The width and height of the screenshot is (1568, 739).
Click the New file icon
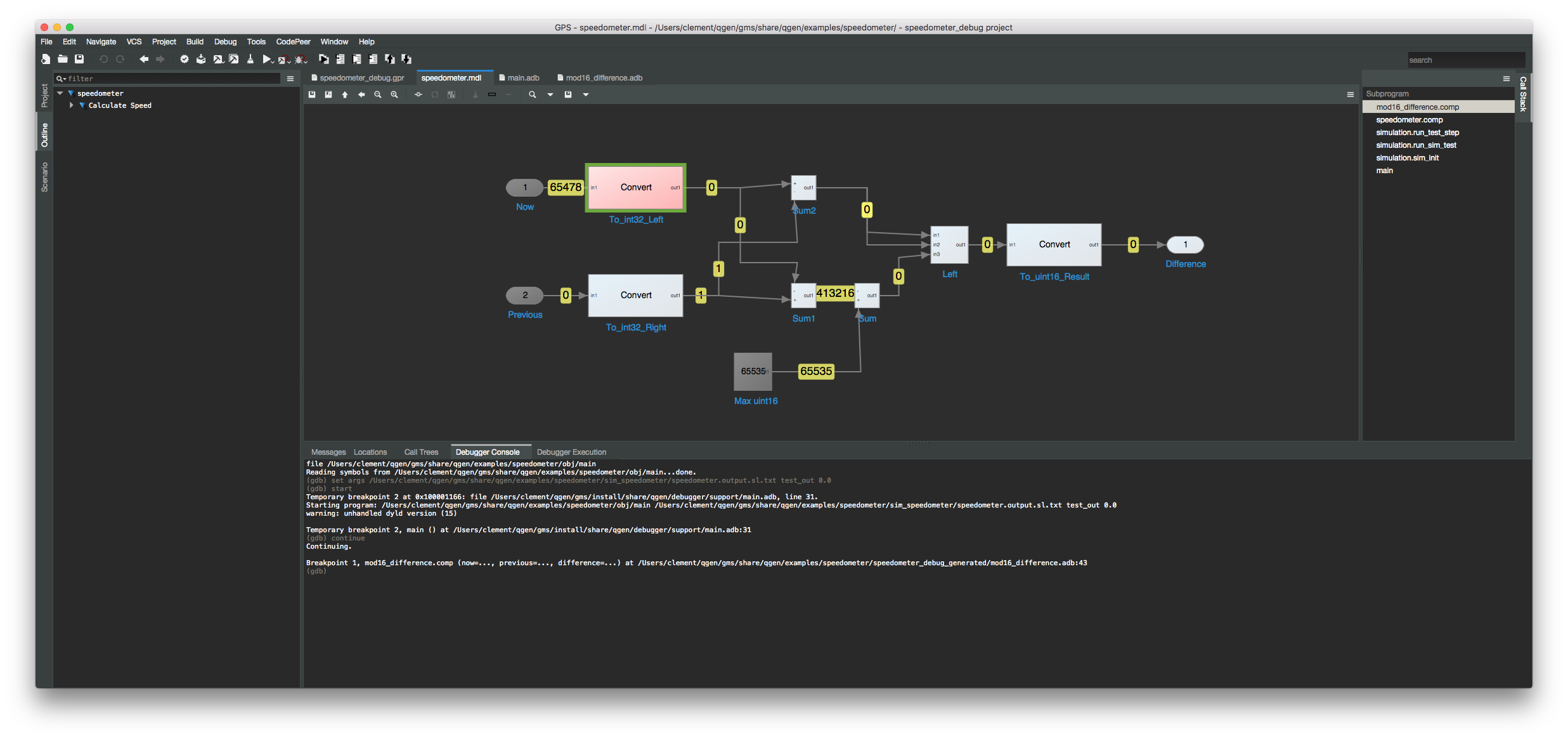(x=46, y=59)
